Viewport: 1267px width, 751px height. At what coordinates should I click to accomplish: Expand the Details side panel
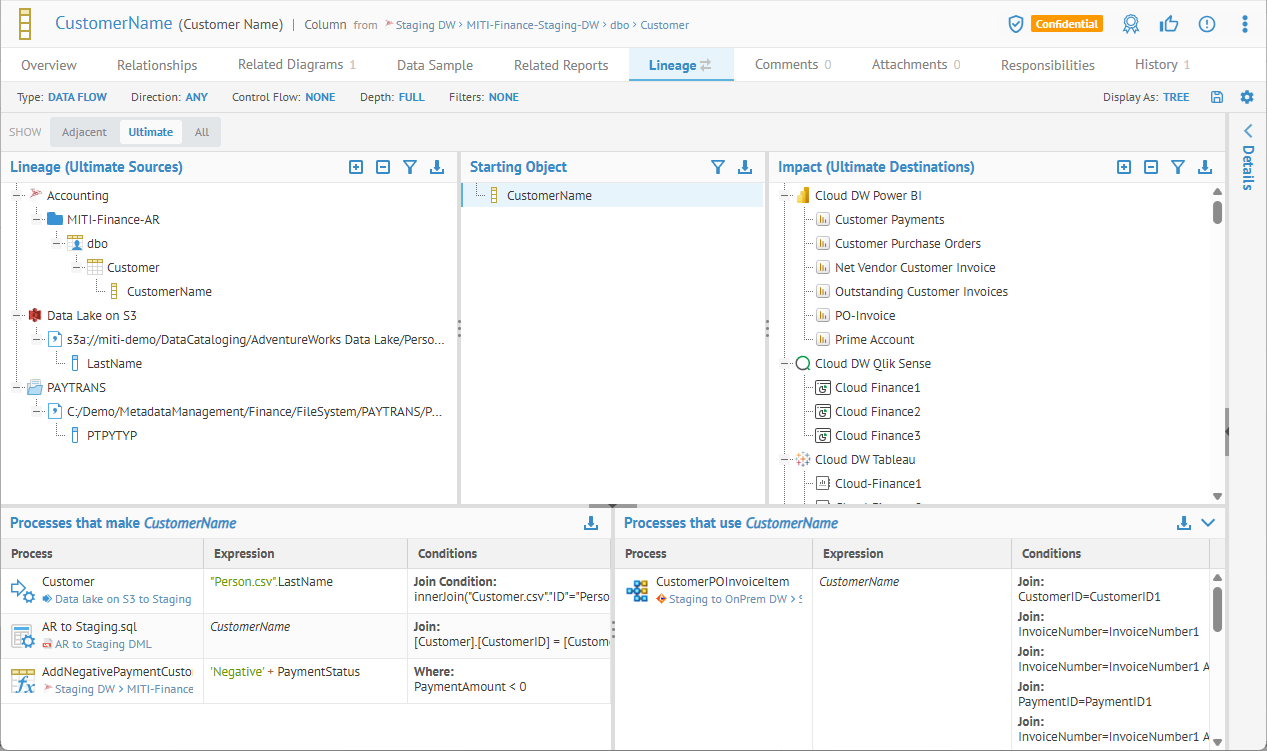pyautogui.click(x=1247, y=132)
